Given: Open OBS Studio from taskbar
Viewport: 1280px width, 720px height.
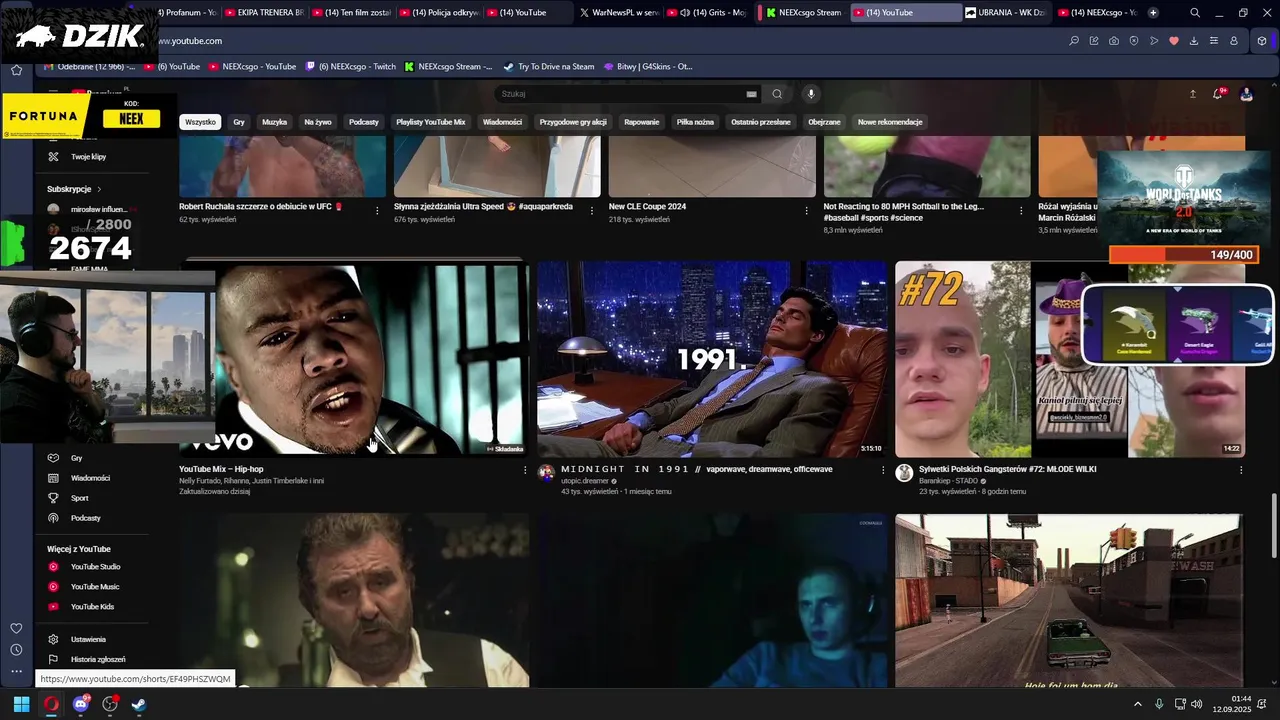Looking at the screenshot, I should click(110, 704).
